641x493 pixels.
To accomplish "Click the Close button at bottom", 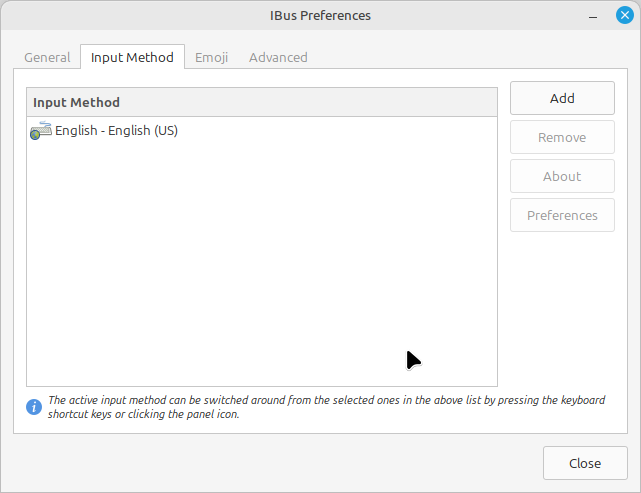I will coord(585,463).
